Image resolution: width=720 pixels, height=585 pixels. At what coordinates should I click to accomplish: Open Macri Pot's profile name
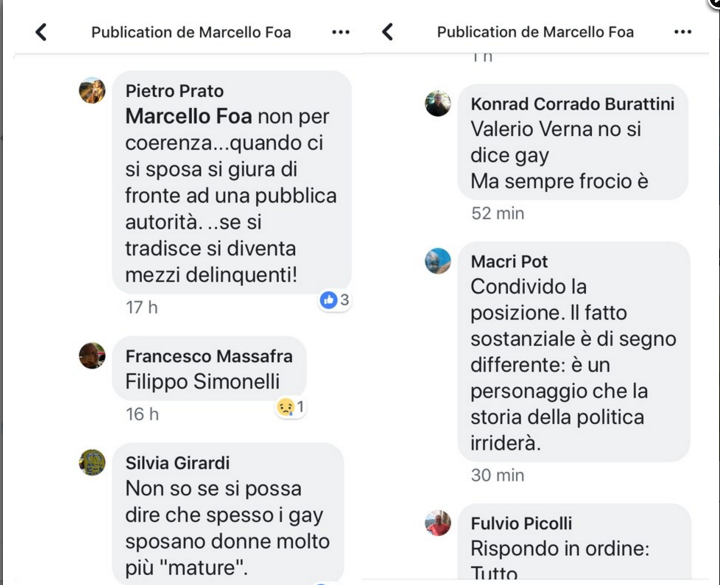click(509, 261)
